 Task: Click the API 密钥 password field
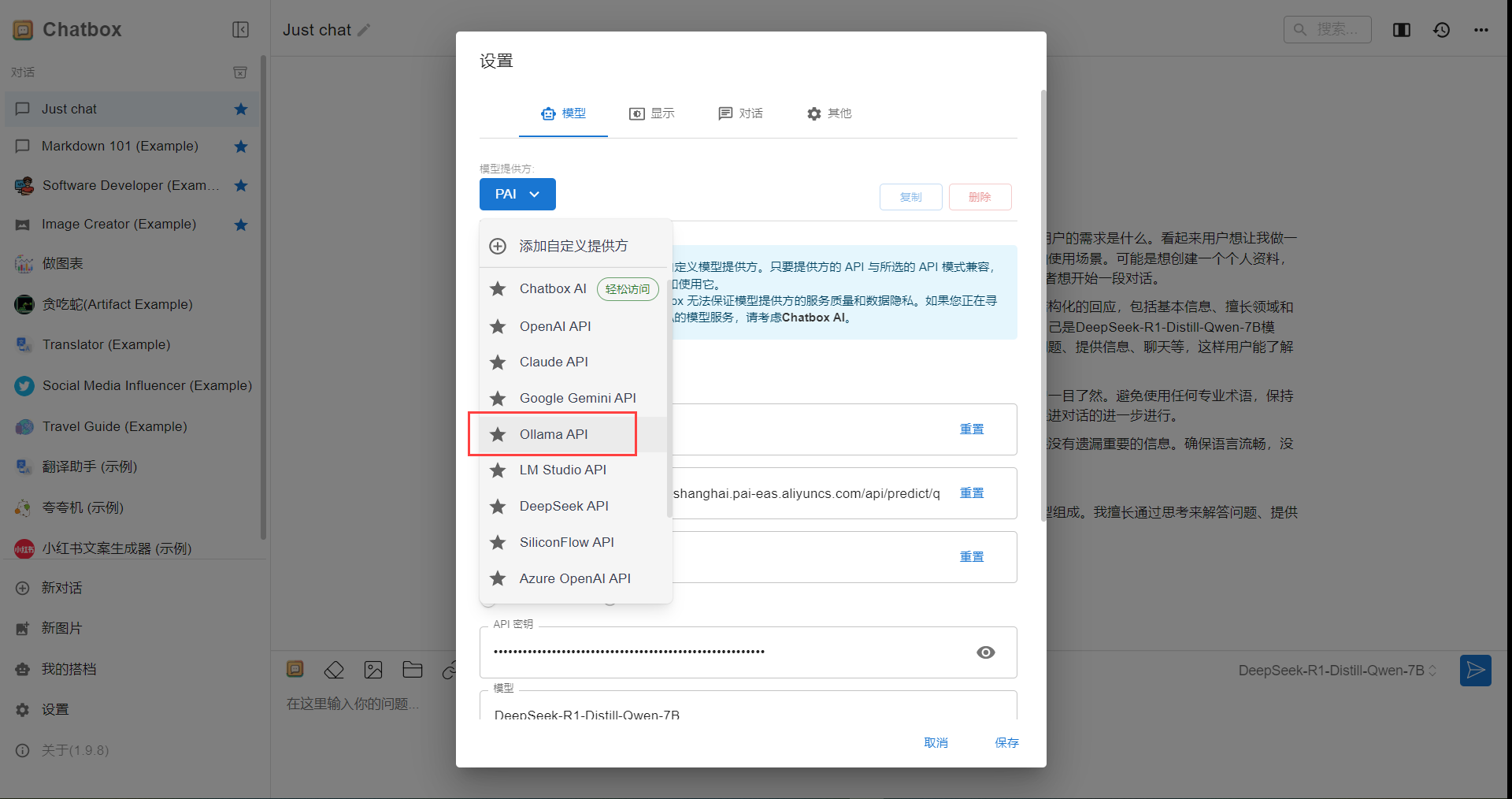pos(748,652)
